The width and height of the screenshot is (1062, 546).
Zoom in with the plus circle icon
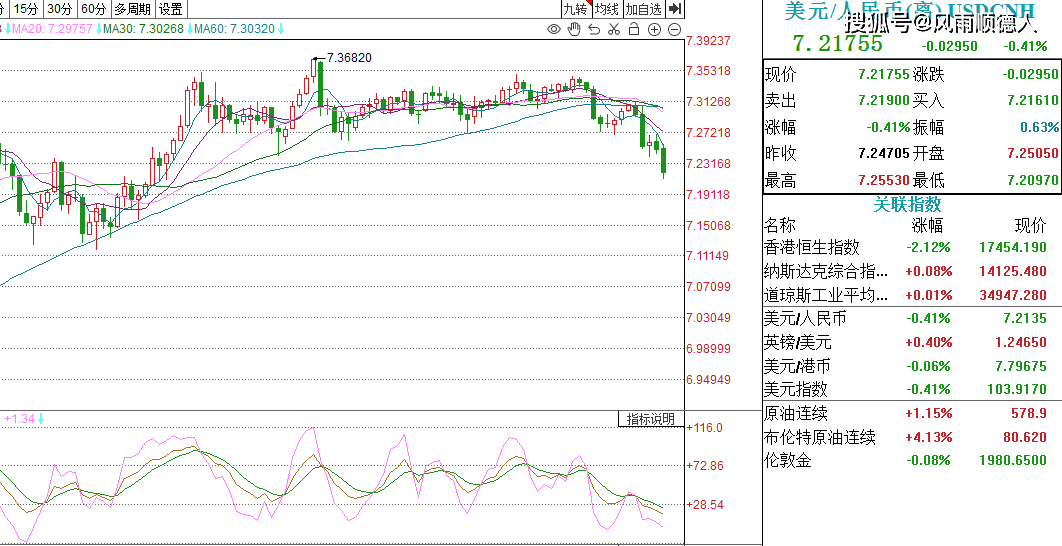(x=654, y=29)
